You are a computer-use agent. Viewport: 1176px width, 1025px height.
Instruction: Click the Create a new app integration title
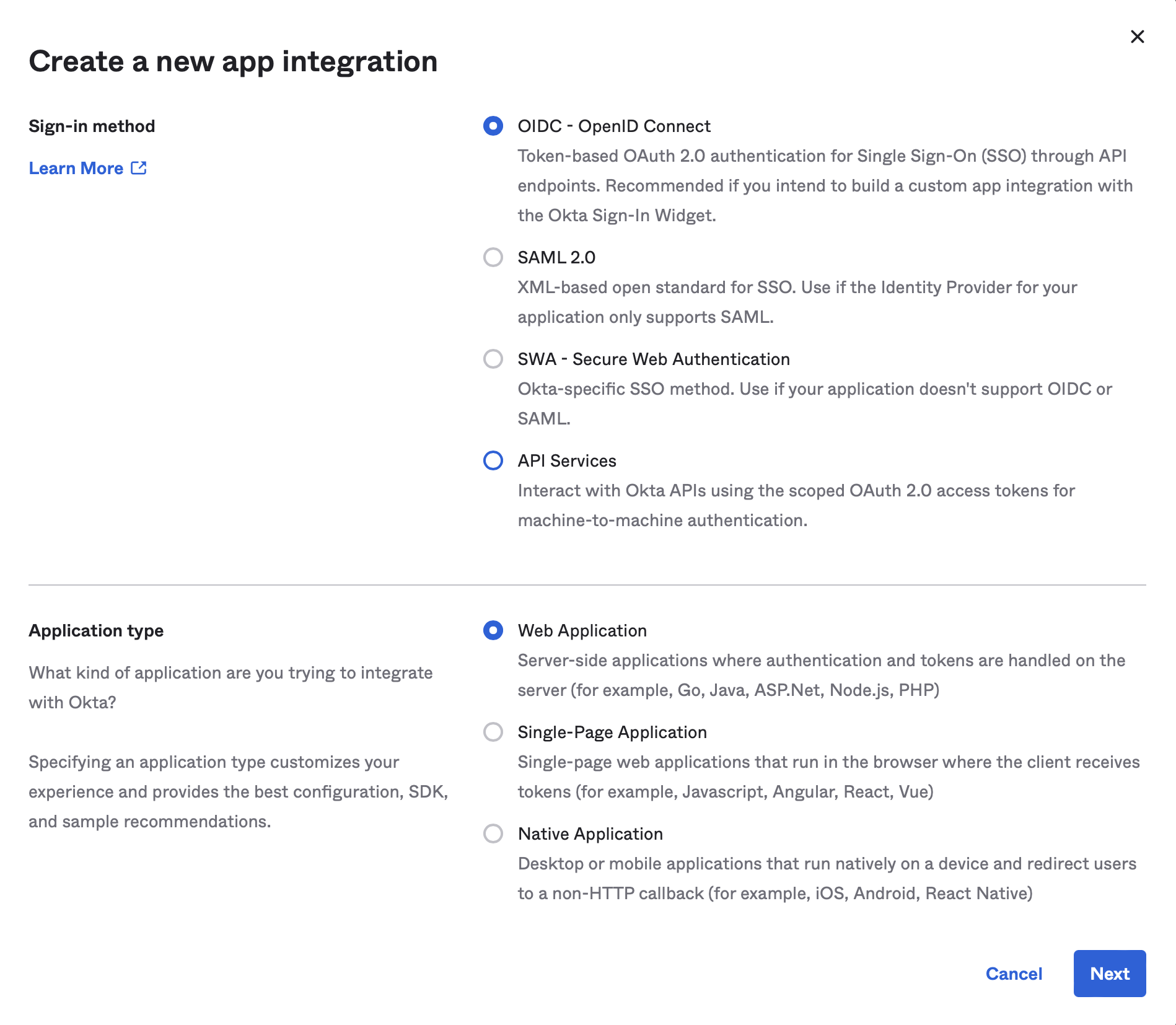tap(233, 61)
